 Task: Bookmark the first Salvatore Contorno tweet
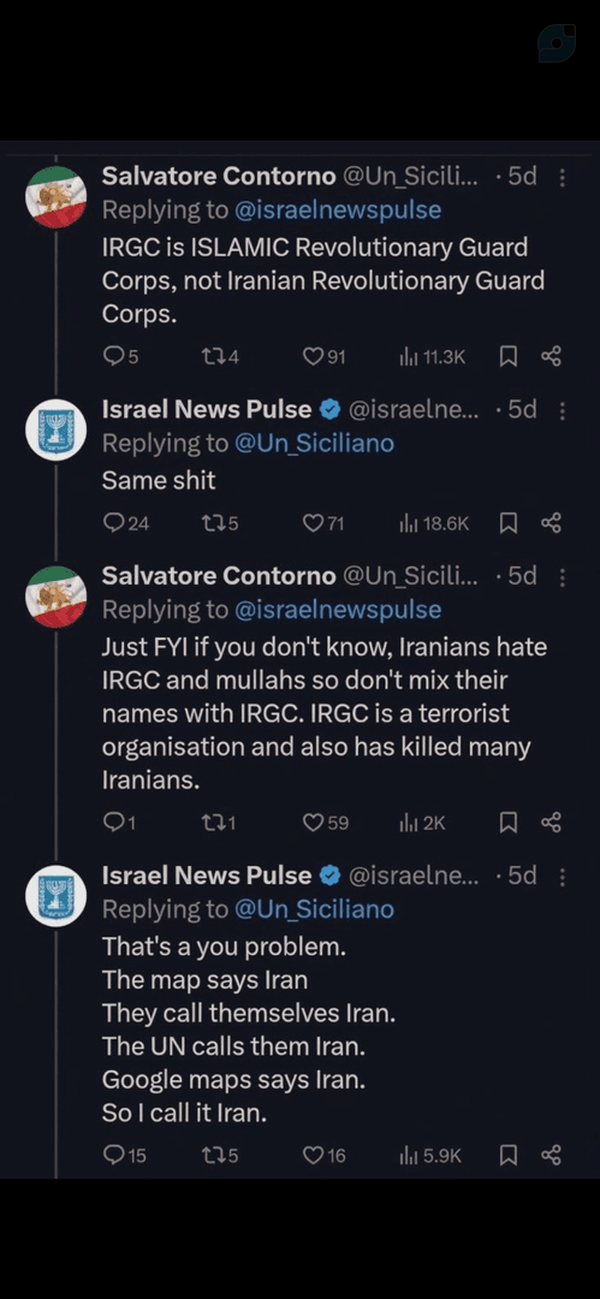point(508,356)
